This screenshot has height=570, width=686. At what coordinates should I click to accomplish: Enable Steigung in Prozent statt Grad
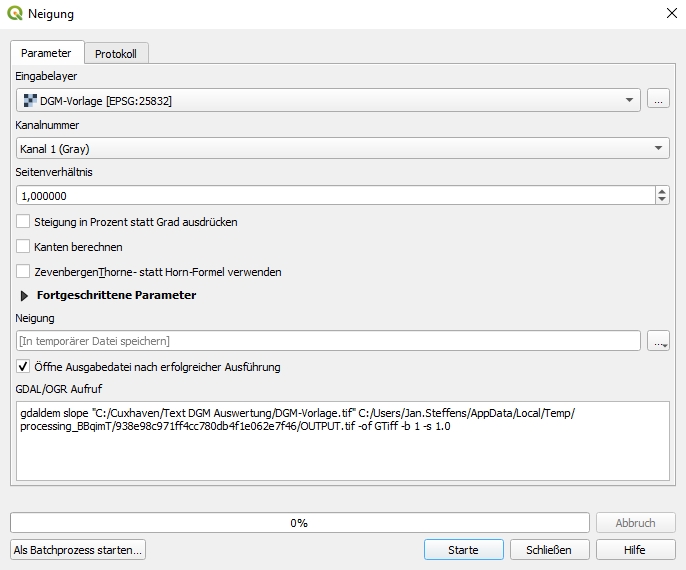(x=23, y=222)
